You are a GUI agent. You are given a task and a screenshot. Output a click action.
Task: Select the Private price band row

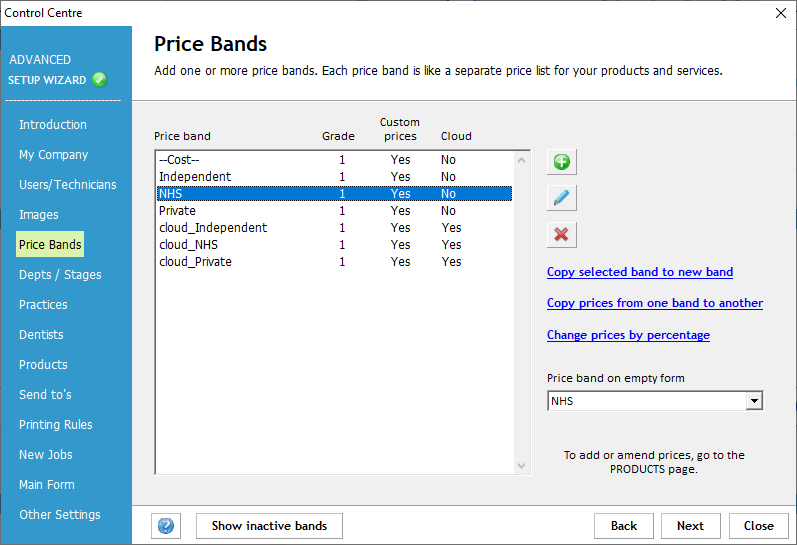(178, 211)
